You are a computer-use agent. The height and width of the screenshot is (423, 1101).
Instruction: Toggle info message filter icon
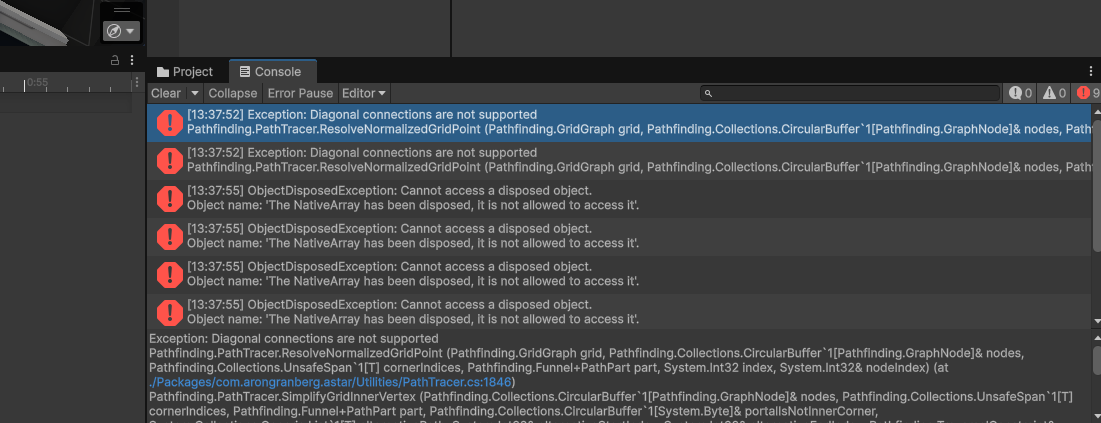click(x=1020, y=93)
